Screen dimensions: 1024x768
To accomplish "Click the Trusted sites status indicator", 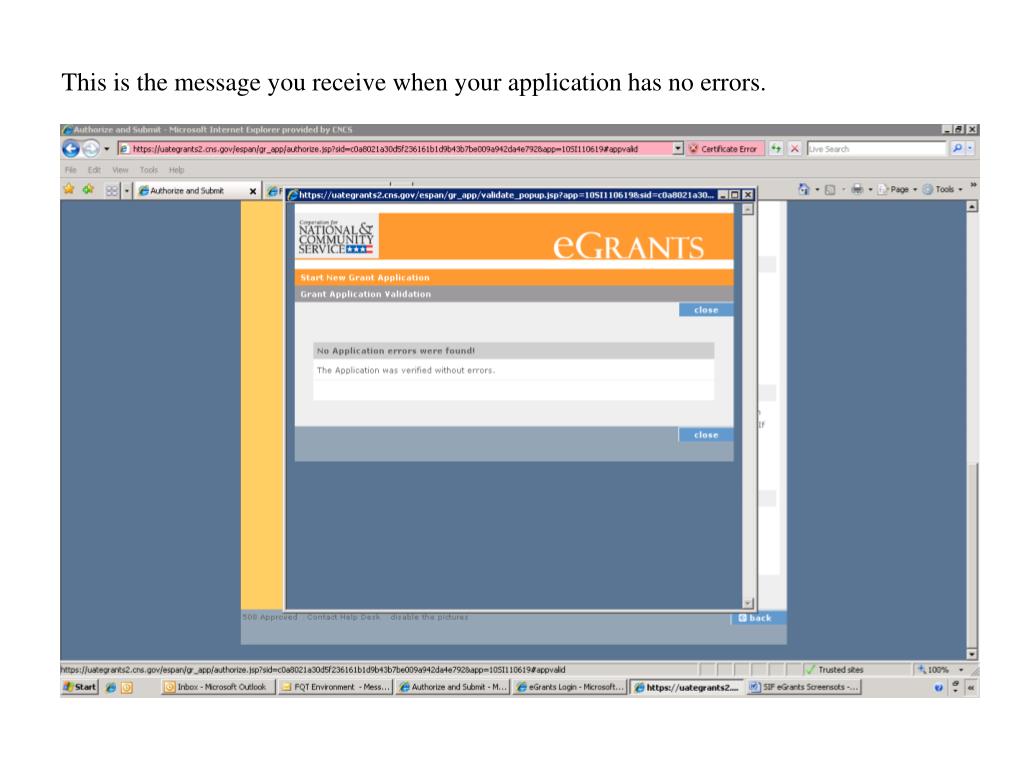I will tap(835, 669).
